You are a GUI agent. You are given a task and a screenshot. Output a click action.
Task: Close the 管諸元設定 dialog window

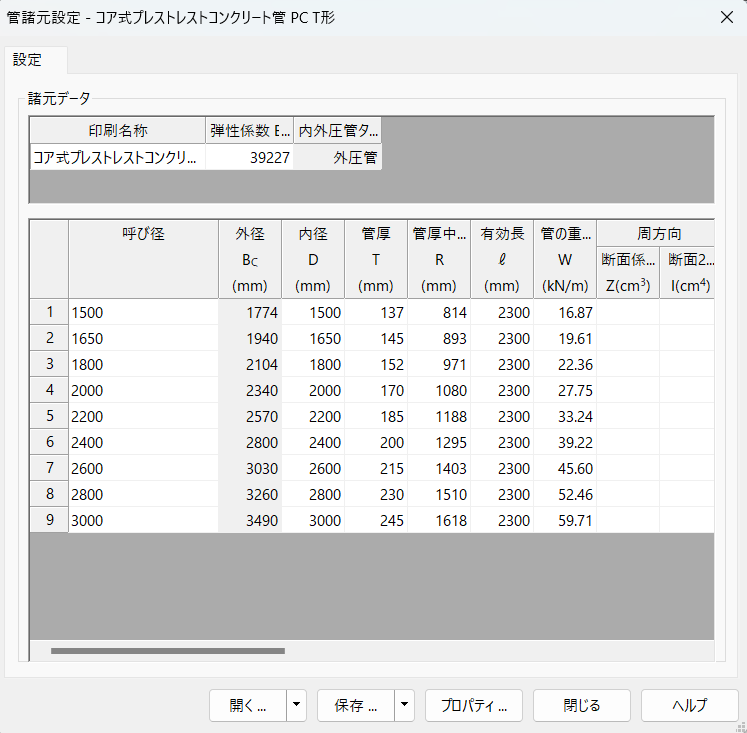click(725, 17)
